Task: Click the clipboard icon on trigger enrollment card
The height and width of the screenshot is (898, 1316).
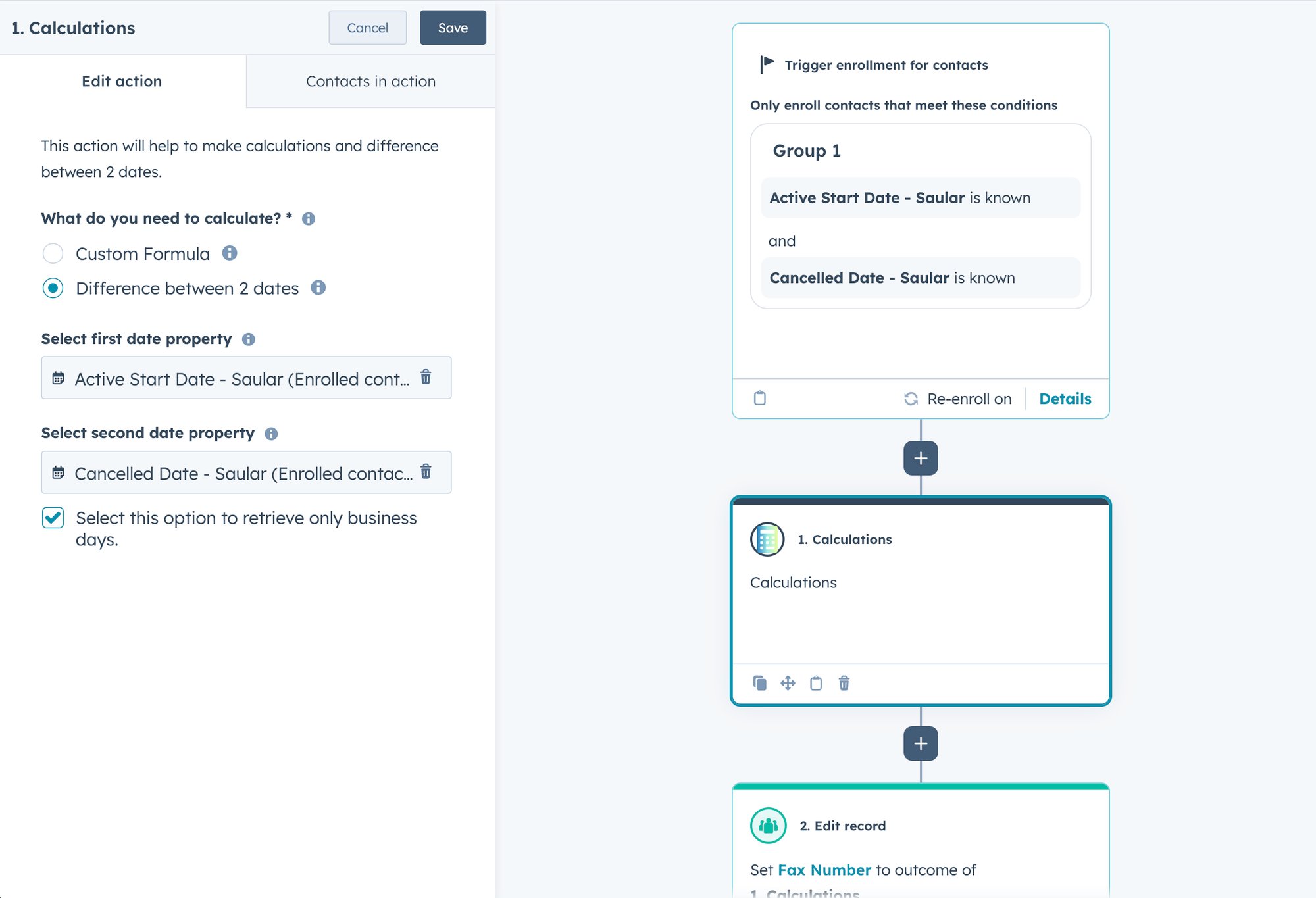Action: click(759, 398)
